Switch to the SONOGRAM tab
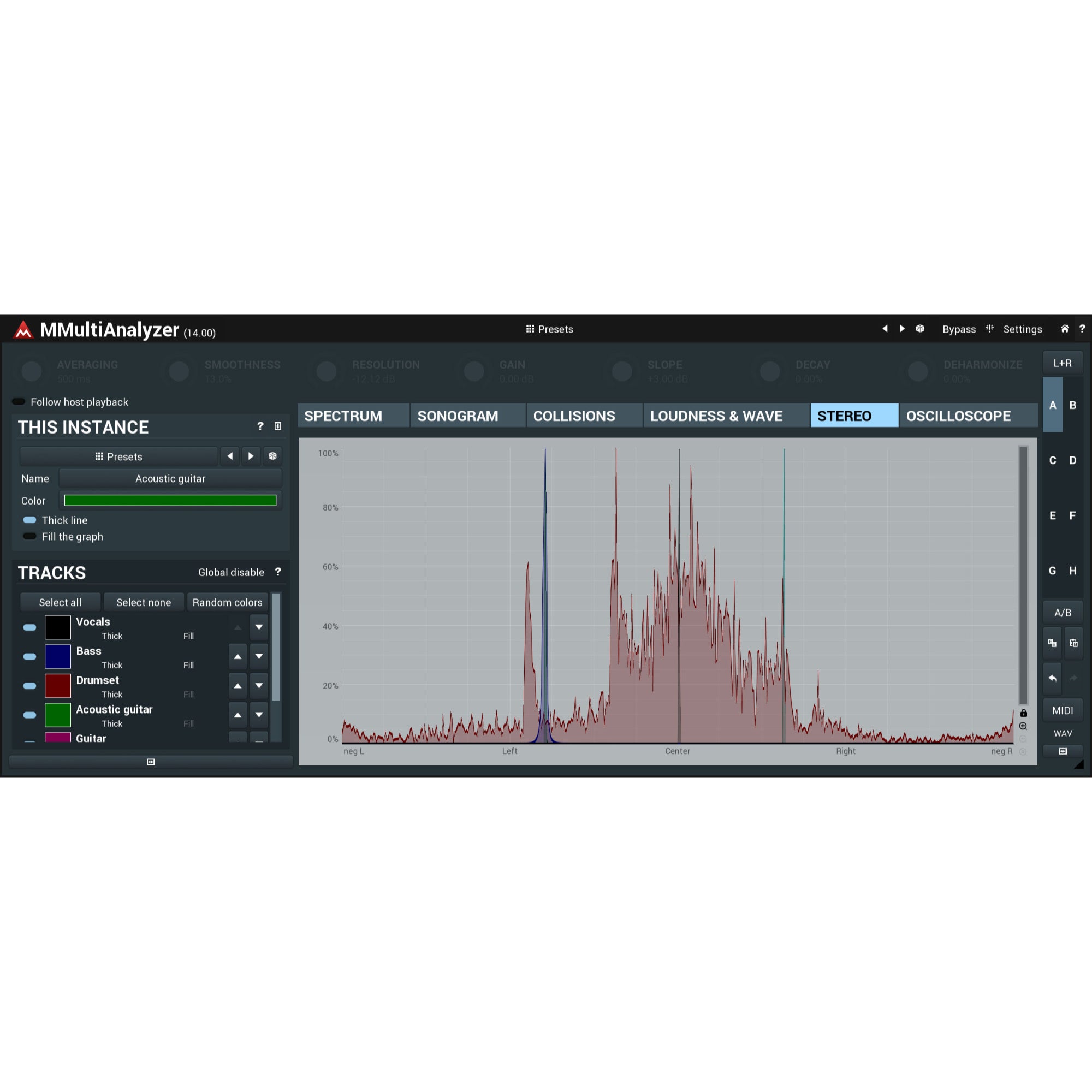 (468, 416)
